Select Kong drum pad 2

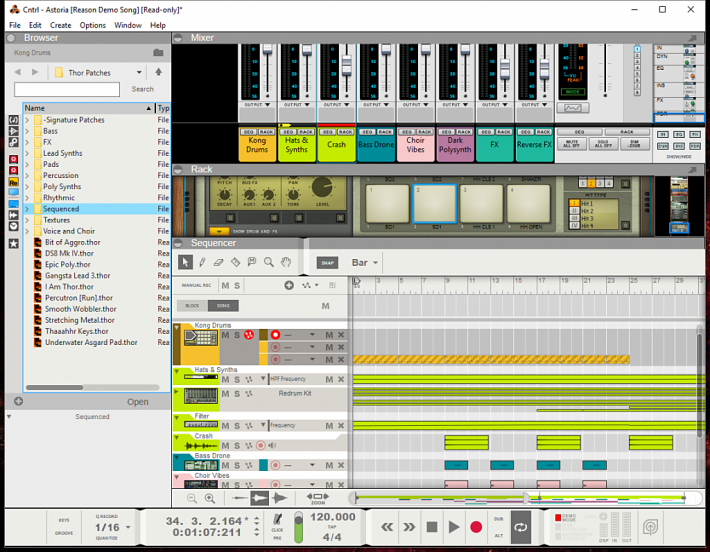(x=434, y=204)
